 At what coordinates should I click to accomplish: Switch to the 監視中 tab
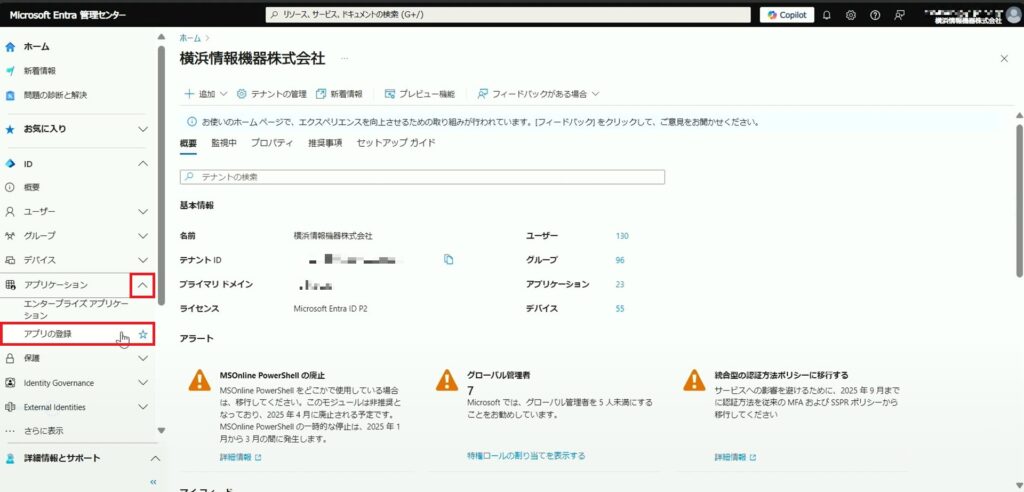tap(223, 143)
